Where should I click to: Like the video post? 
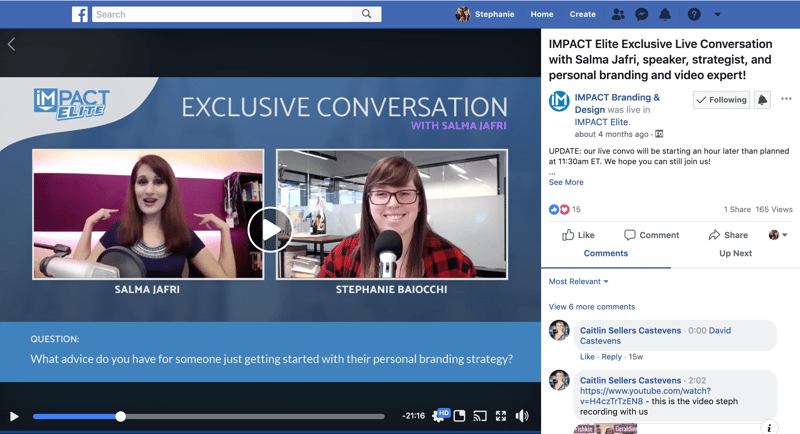[x=578, y=235]
